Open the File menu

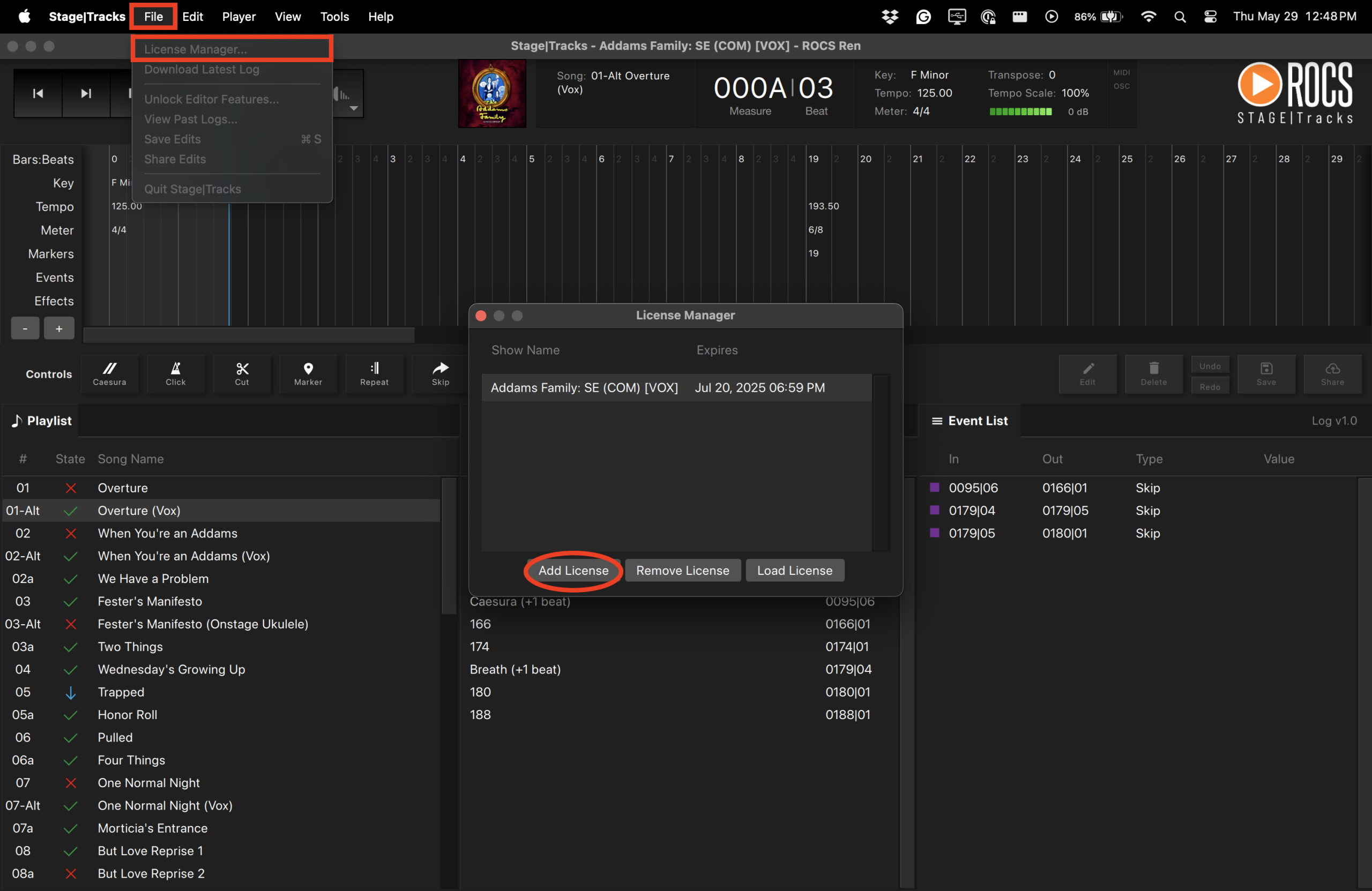click(153, 16)
